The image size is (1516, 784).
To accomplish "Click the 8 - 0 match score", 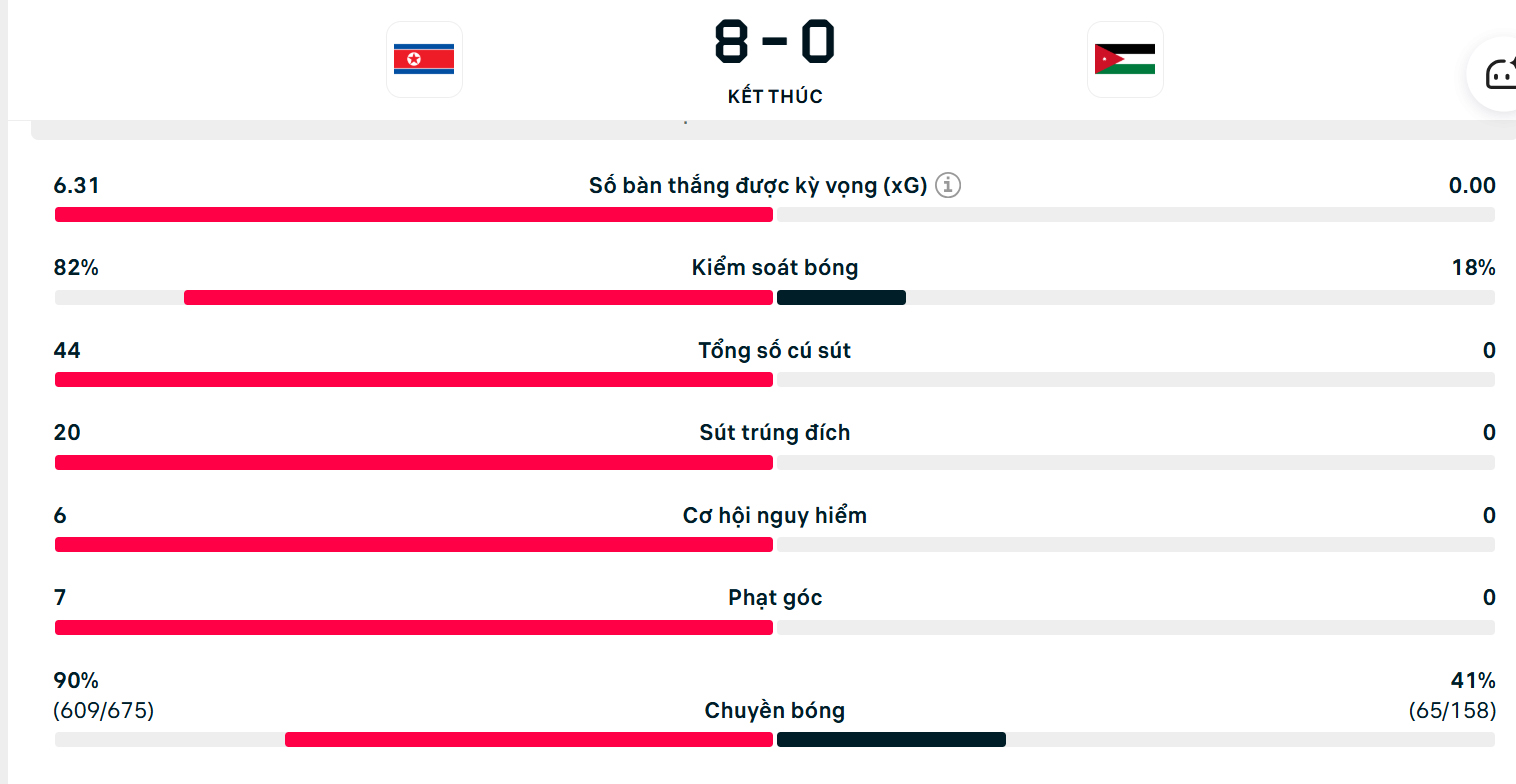I will (x=775, y=42).
